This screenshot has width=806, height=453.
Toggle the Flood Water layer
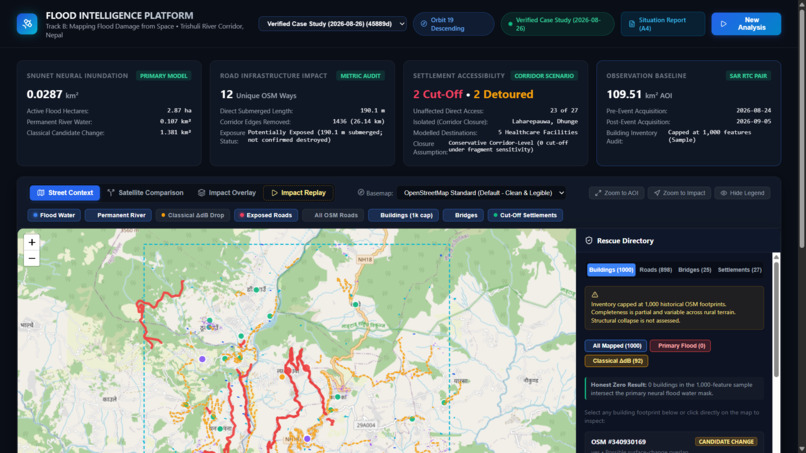[x=54, y=215]
